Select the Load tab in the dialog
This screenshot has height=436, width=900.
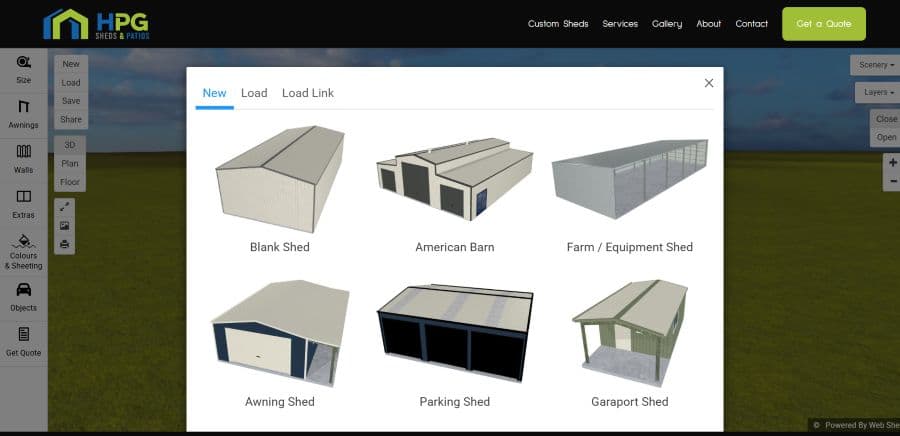pos(254,93)
